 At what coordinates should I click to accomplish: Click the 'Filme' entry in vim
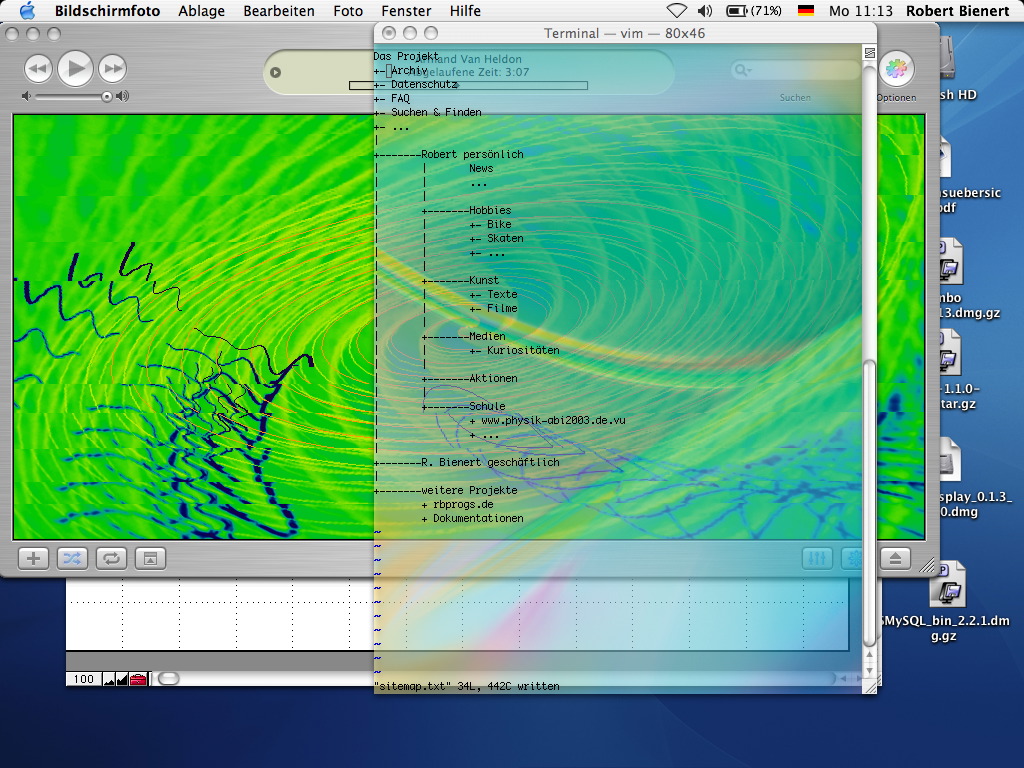click(x=502, y=308)
